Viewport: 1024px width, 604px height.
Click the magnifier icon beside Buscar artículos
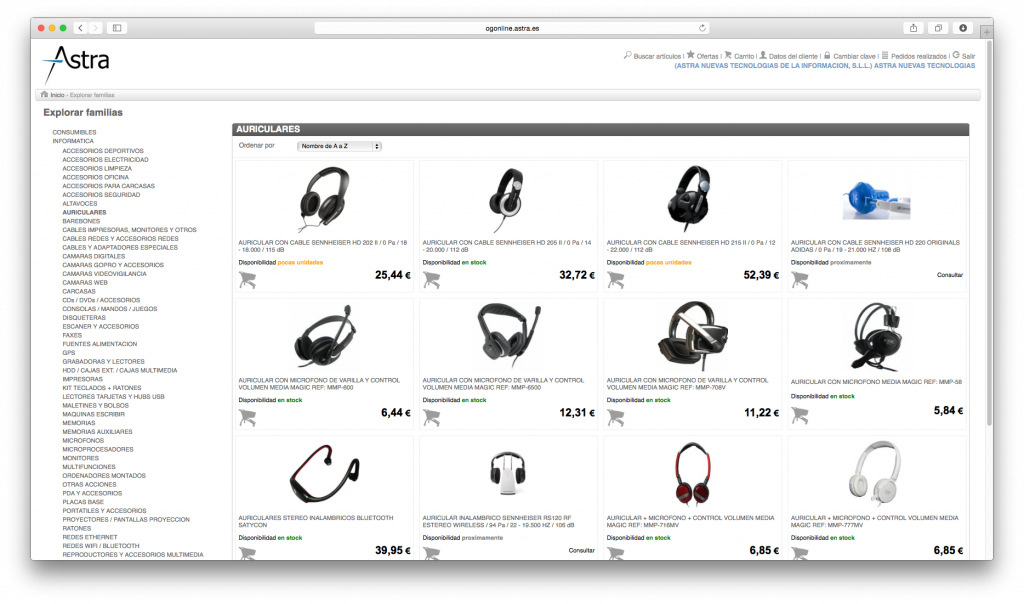click(x=628, y=56)
